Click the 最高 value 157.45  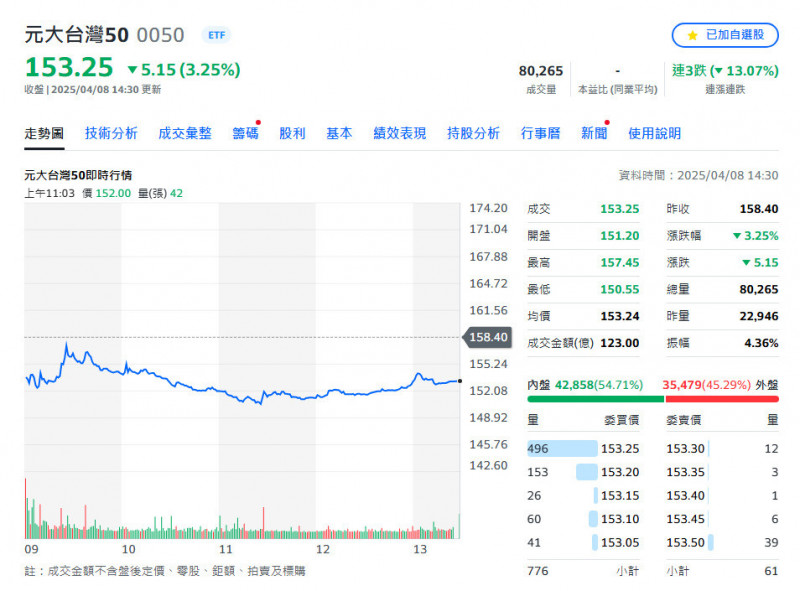pyautogui.click(x=619, y=263)
